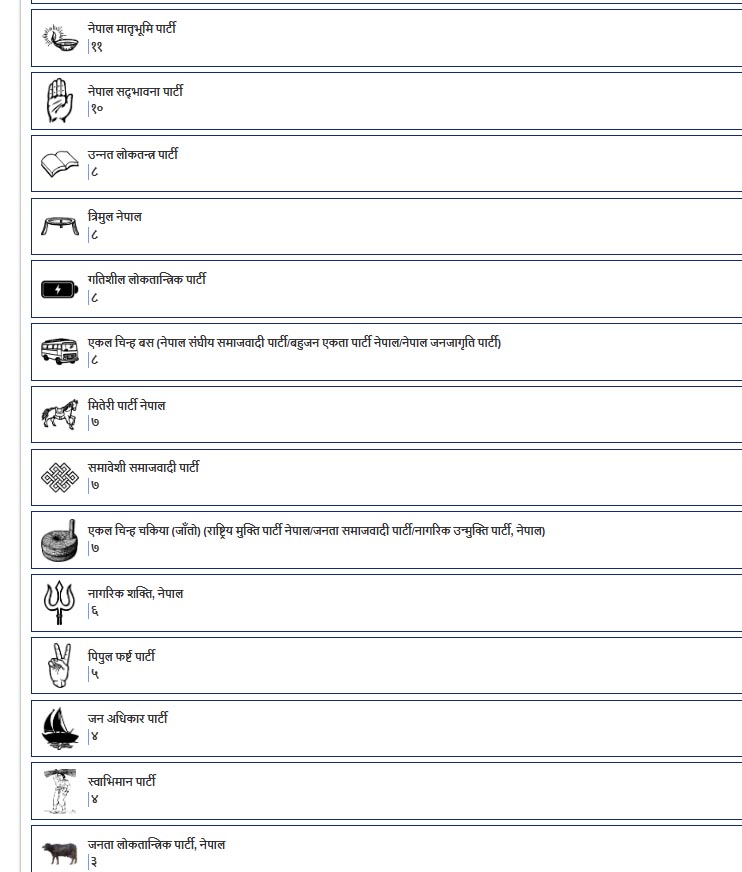Image resolution: width=742 pixels, height=872 pixels.
Task: Click the जन अधिकार पार्टी name
Action: point(127,718)
